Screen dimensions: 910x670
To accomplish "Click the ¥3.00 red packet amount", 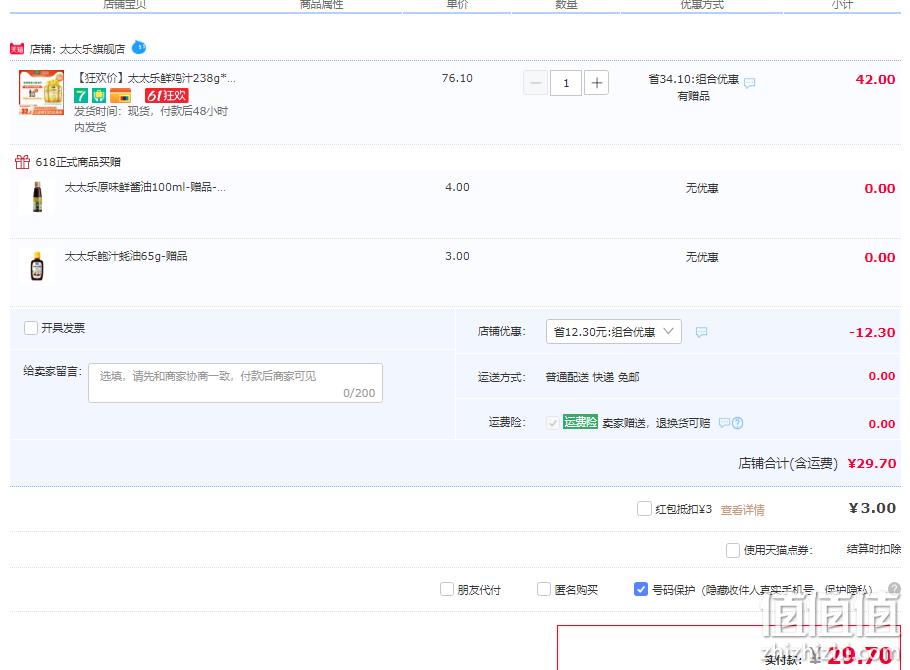I will [872, 508].
